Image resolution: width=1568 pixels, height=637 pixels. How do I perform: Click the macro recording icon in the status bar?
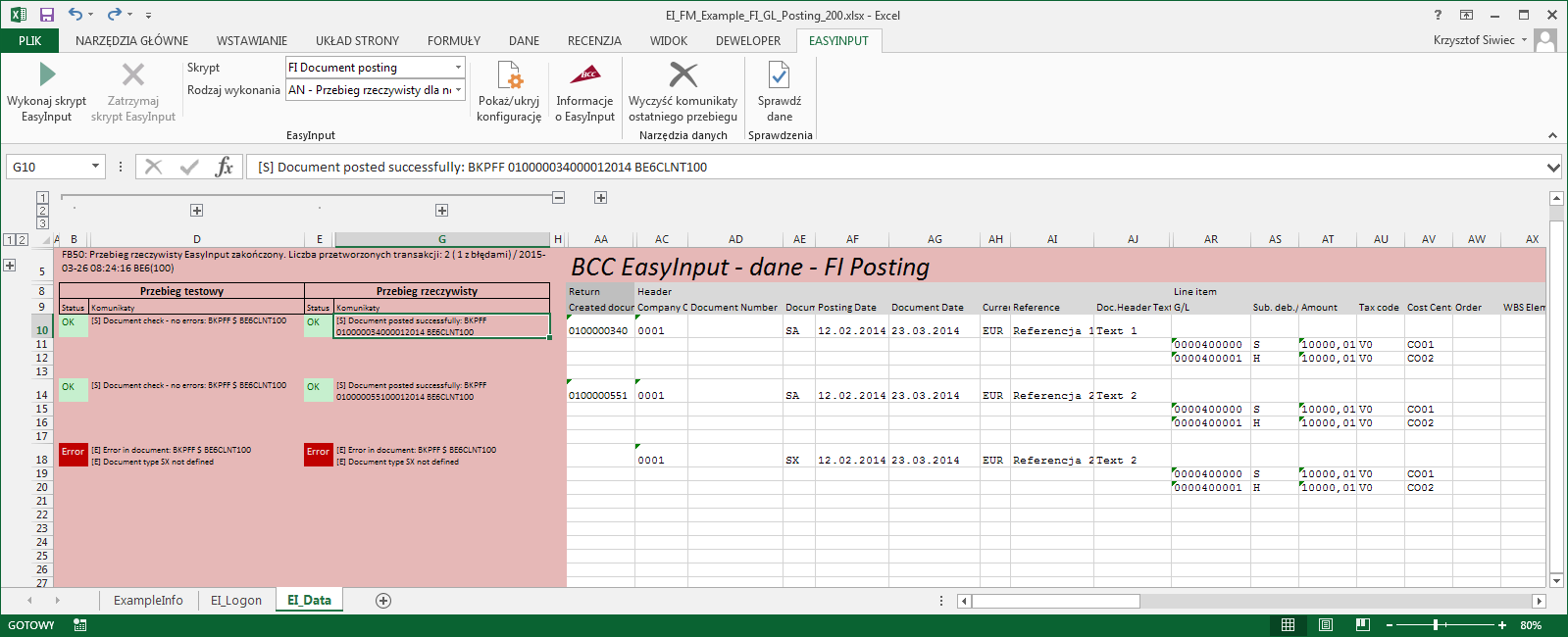80,625
